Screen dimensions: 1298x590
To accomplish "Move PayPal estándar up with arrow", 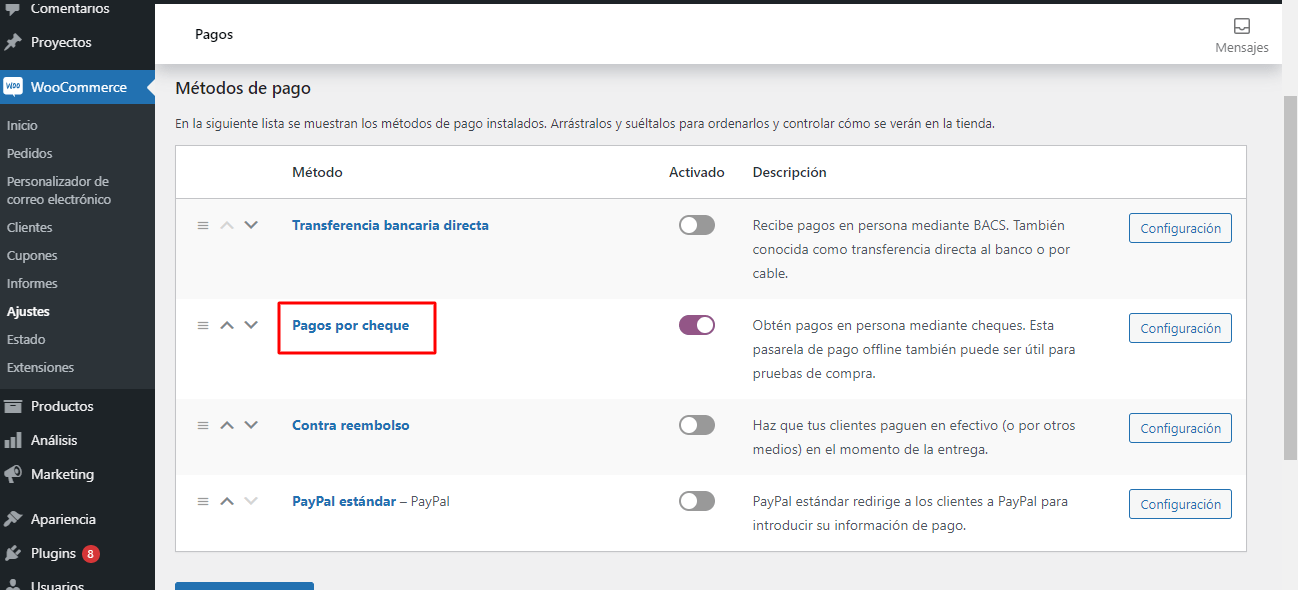I will 227,501.
